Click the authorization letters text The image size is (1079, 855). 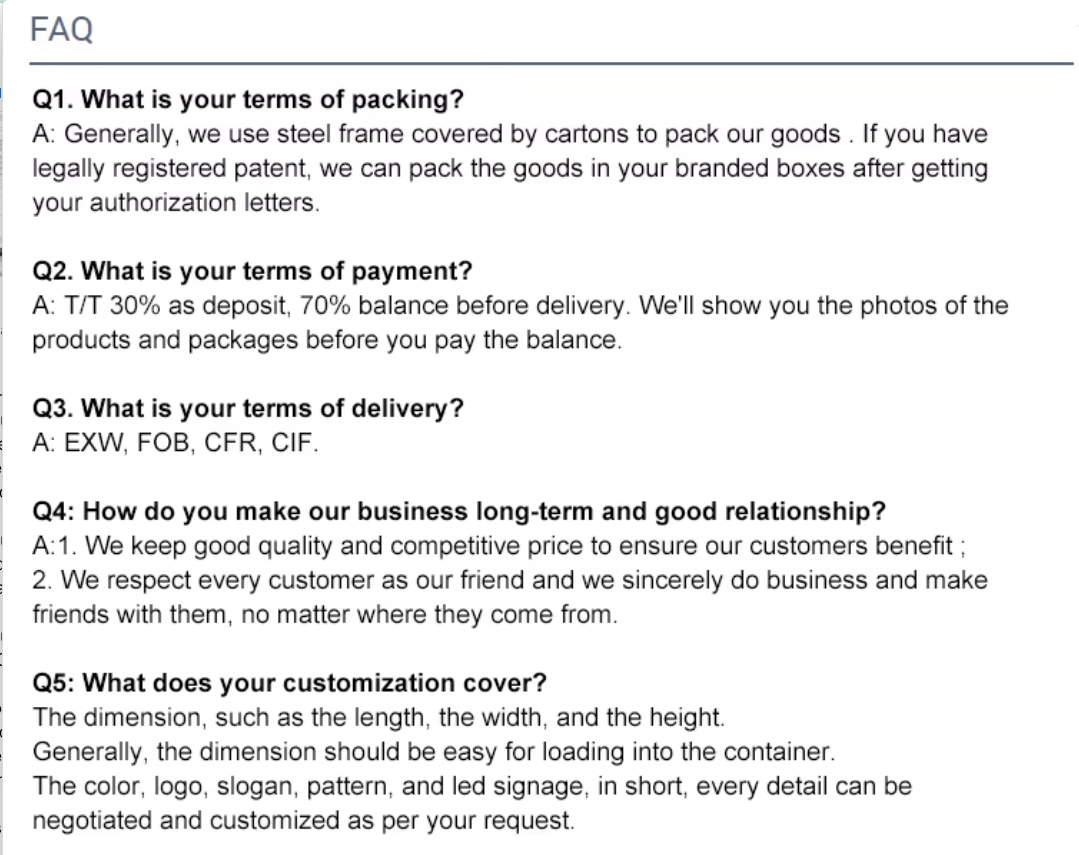(176, 202)
